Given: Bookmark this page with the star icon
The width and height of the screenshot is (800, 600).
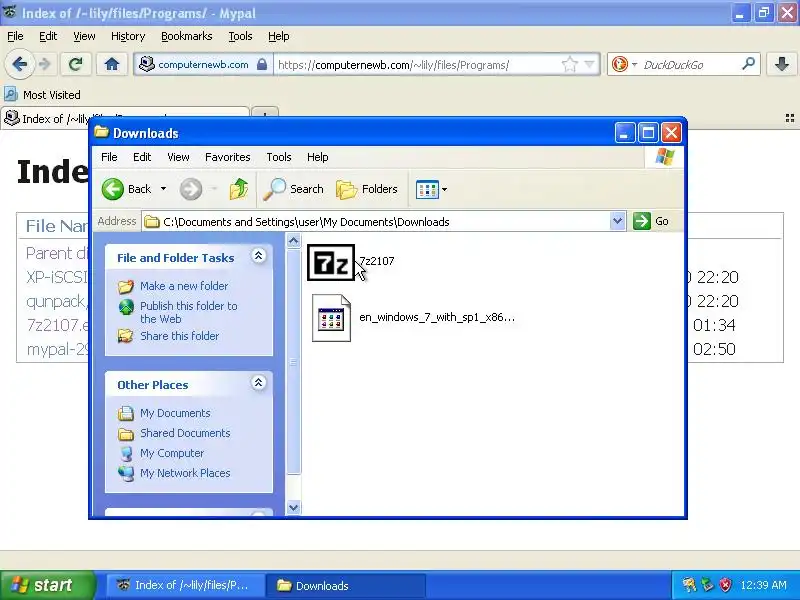Looking at the screenshot, I should 569,65.
